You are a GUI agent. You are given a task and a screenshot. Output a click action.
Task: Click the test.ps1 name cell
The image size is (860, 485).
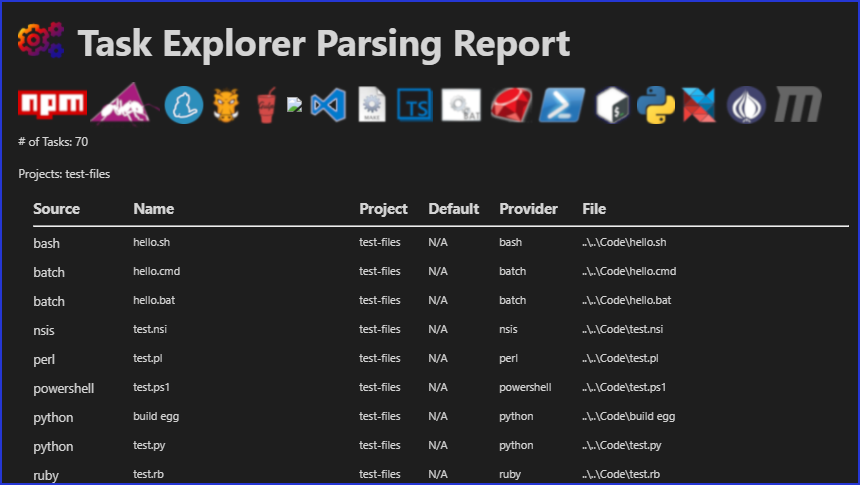[x=153, y=387]
